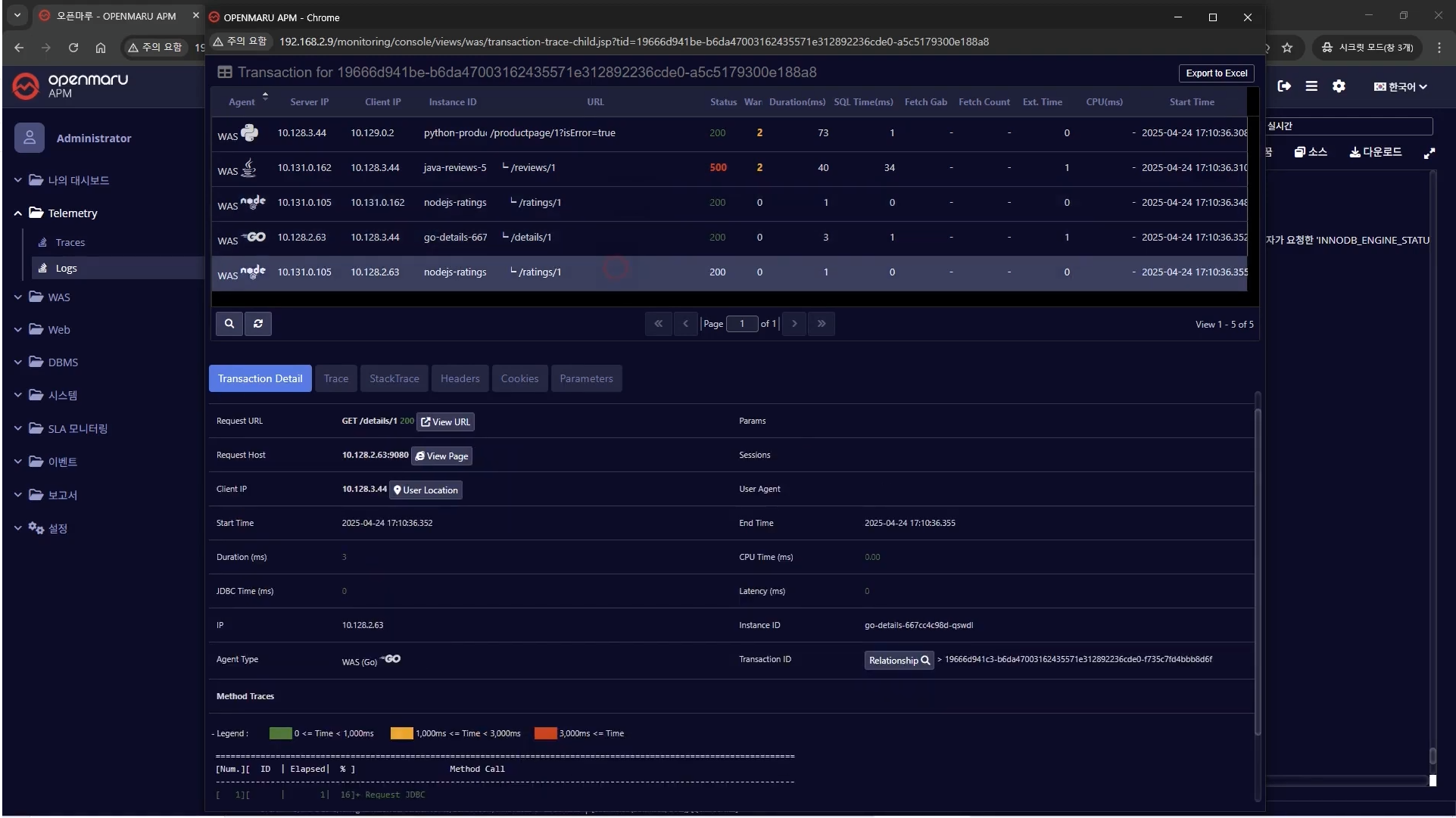Click the search magnifier icon below table
This screenshot has width=1456, height=818.
click(229, 324)
